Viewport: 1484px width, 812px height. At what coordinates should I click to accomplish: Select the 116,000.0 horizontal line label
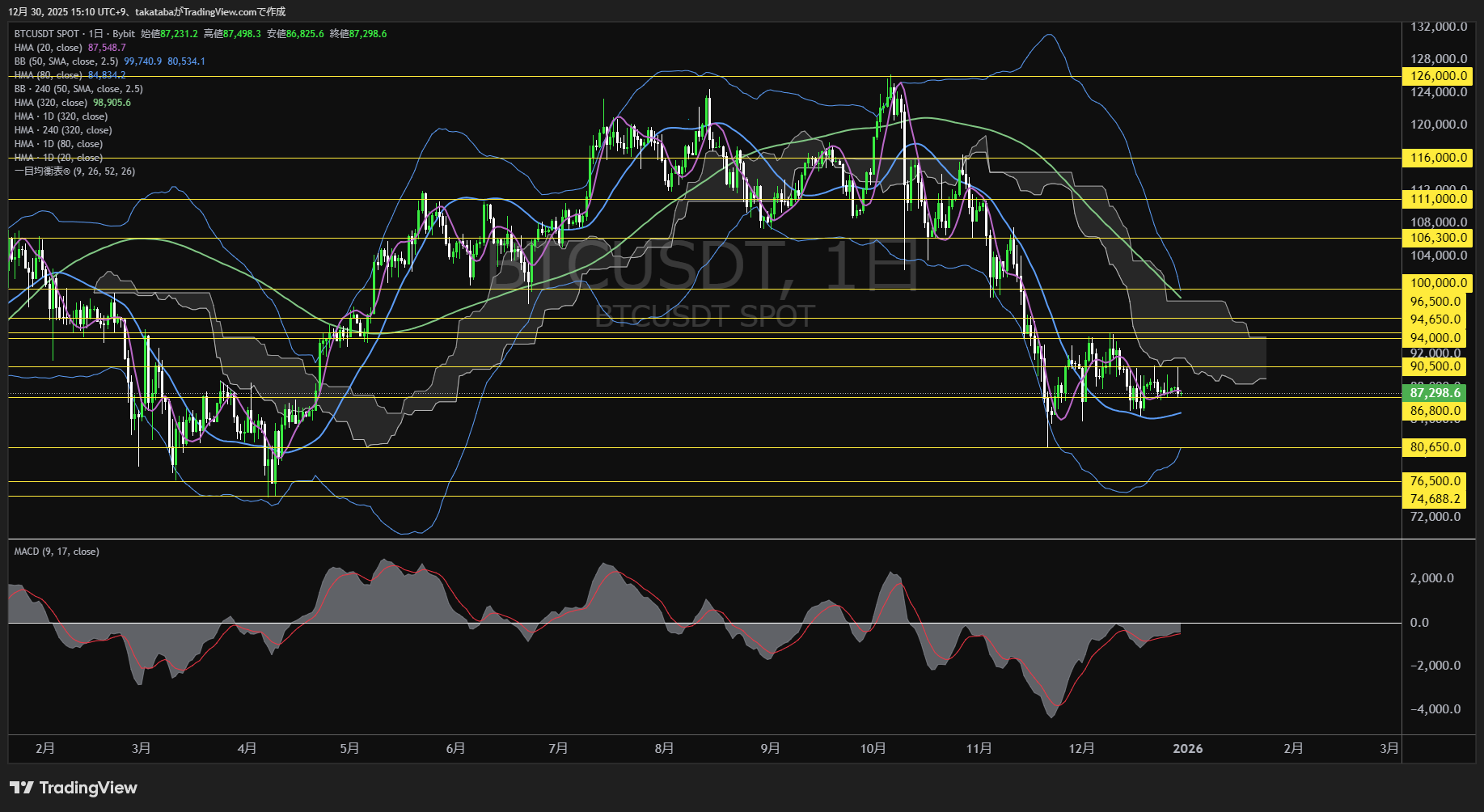[x=1438, y=158]
